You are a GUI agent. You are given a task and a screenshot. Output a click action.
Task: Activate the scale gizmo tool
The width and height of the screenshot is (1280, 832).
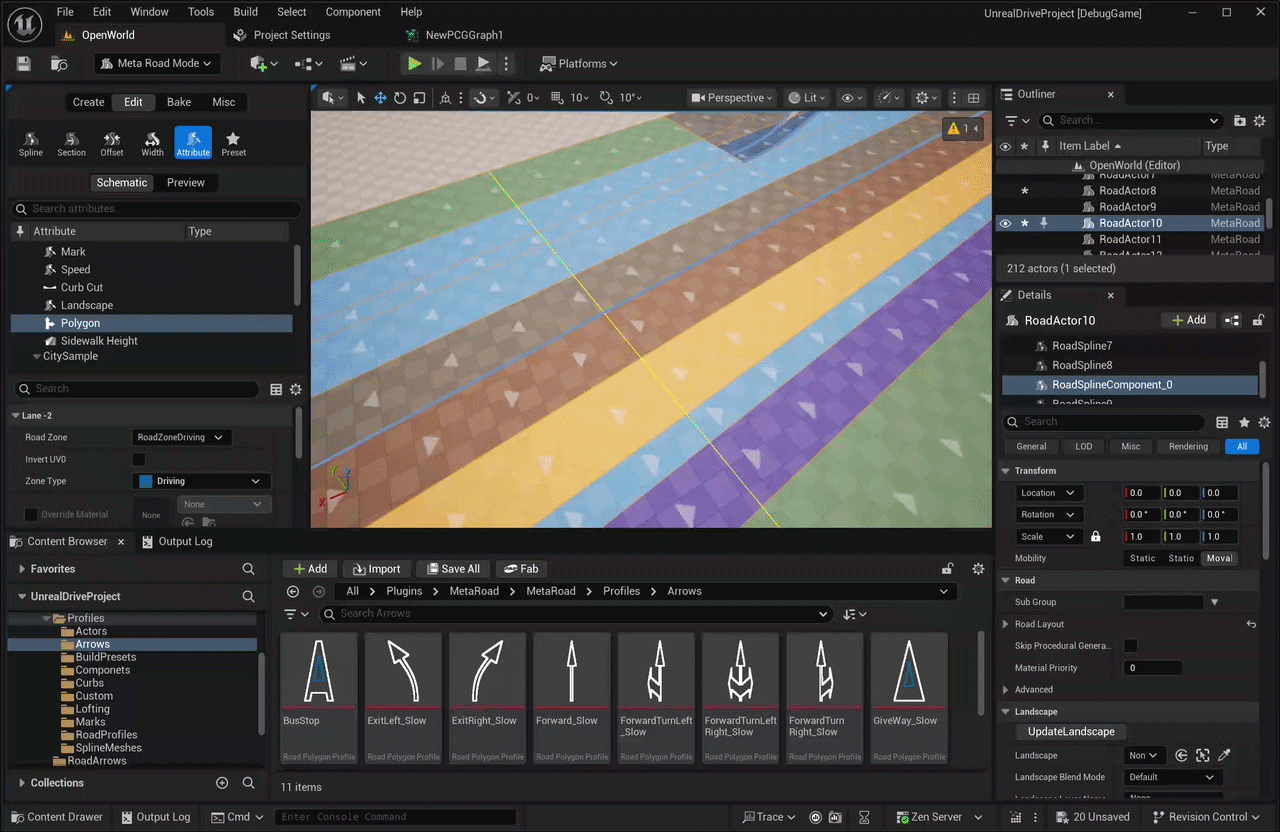(x=420, y=98)
